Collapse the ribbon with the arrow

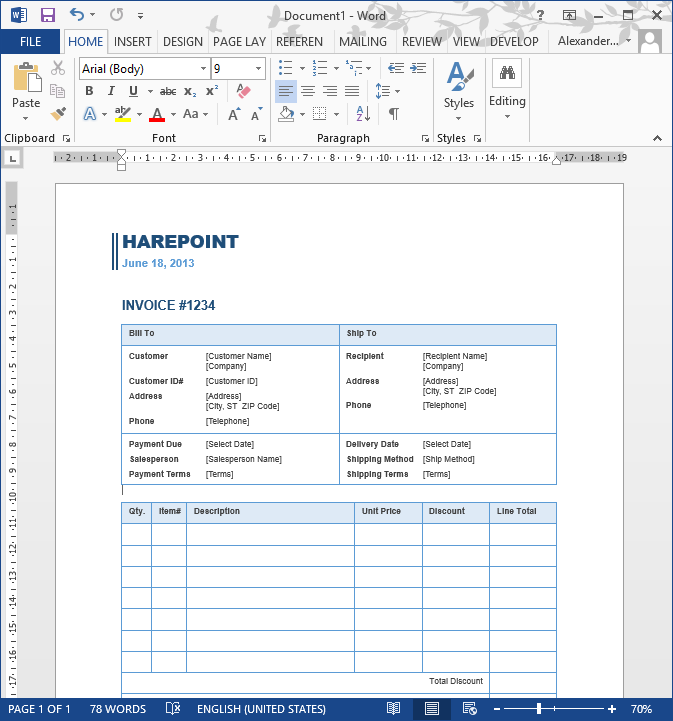click(x=657, y=138)
